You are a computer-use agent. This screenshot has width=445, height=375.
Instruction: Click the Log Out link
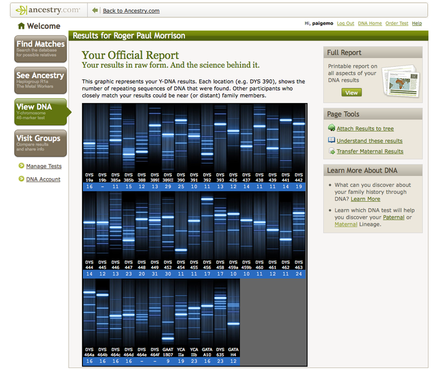(345, 23)
